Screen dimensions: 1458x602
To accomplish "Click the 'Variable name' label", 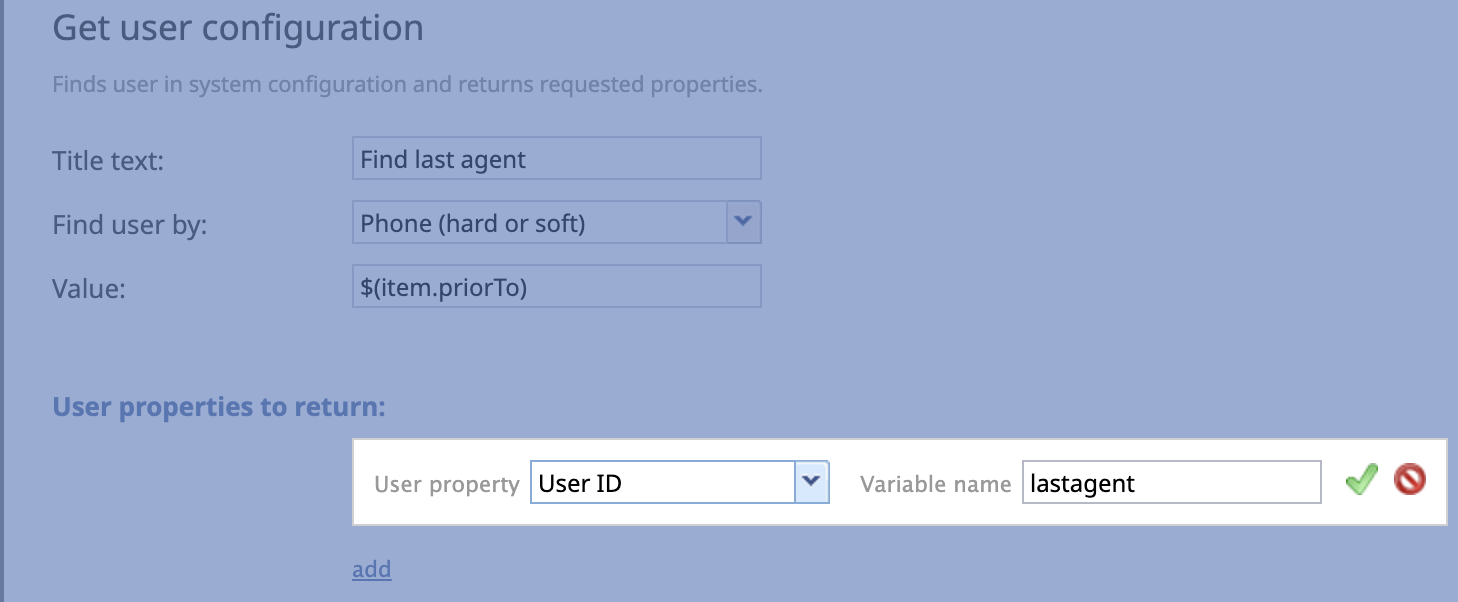I will tap(935, 484).
